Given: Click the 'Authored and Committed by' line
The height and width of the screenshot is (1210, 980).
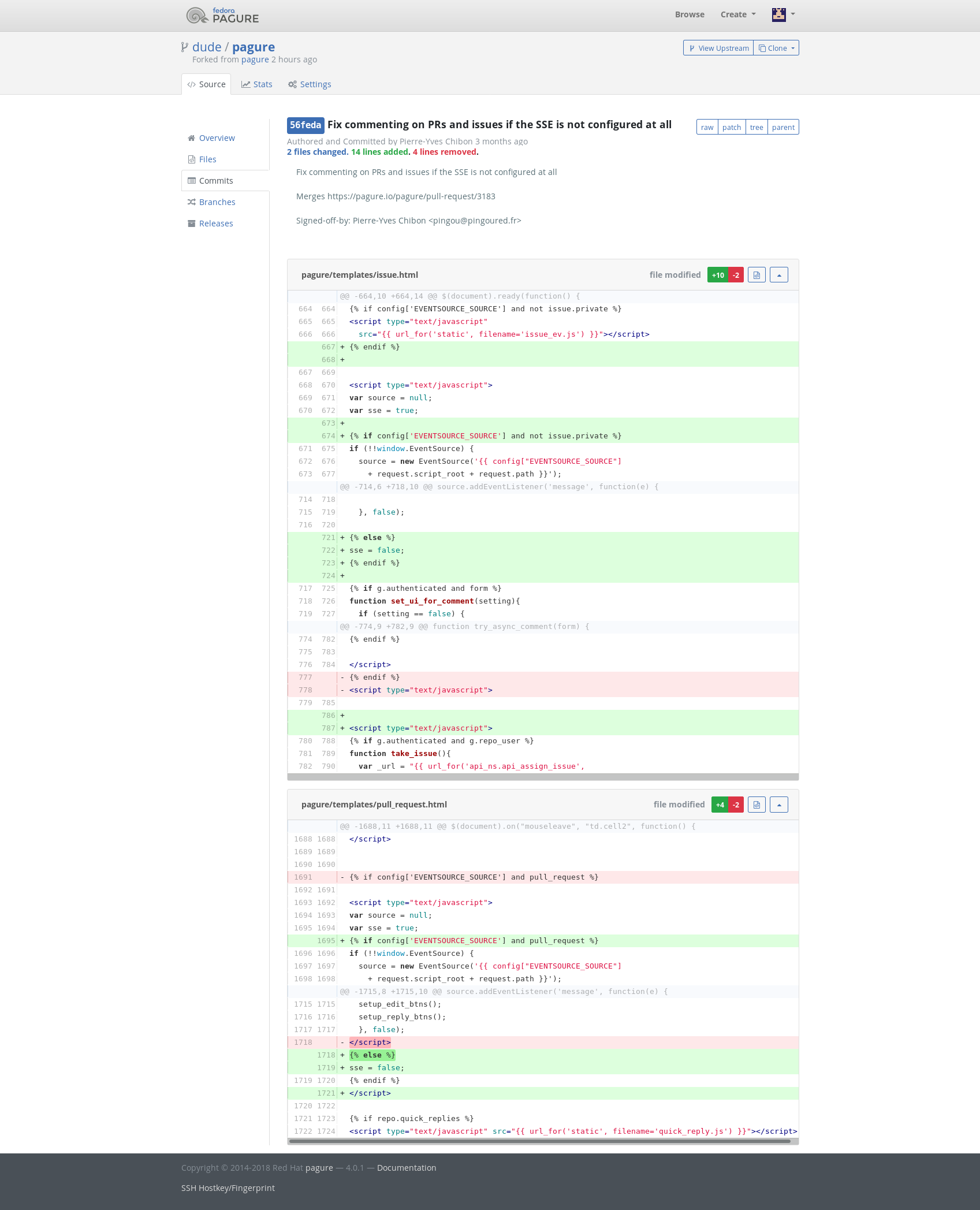Looking at the screenshot, I should [407, 142].
